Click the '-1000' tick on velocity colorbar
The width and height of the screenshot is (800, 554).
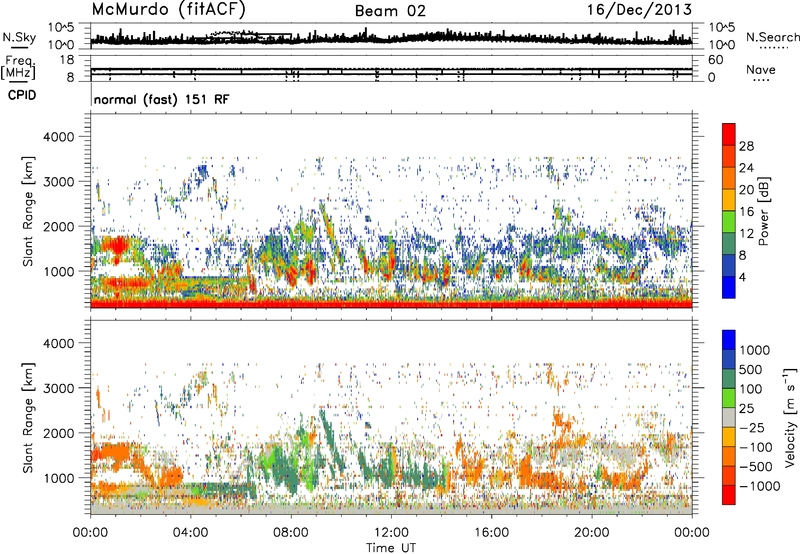click(x=760, y=486)
